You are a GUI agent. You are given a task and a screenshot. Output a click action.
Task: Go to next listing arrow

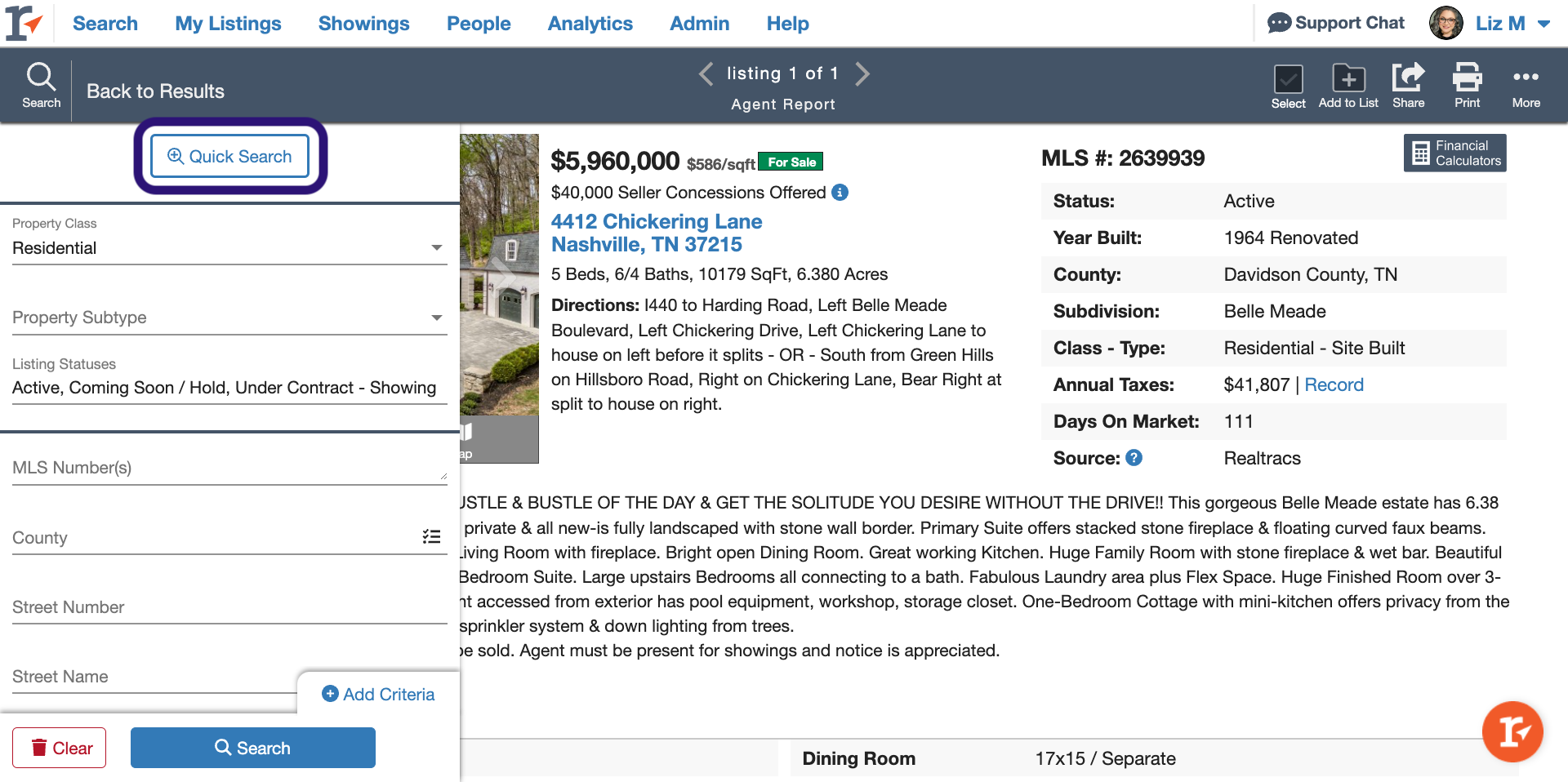coord(862,73)
